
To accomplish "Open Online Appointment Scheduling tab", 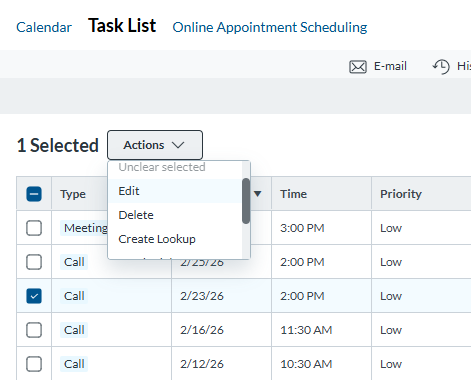I will pyautogui.click(x=270, y=27).
